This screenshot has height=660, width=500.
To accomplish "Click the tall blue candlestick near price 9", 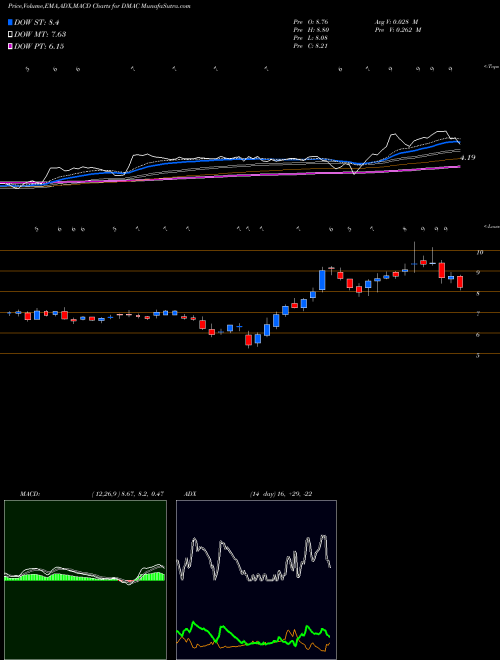I will click(x=322, y=279).
